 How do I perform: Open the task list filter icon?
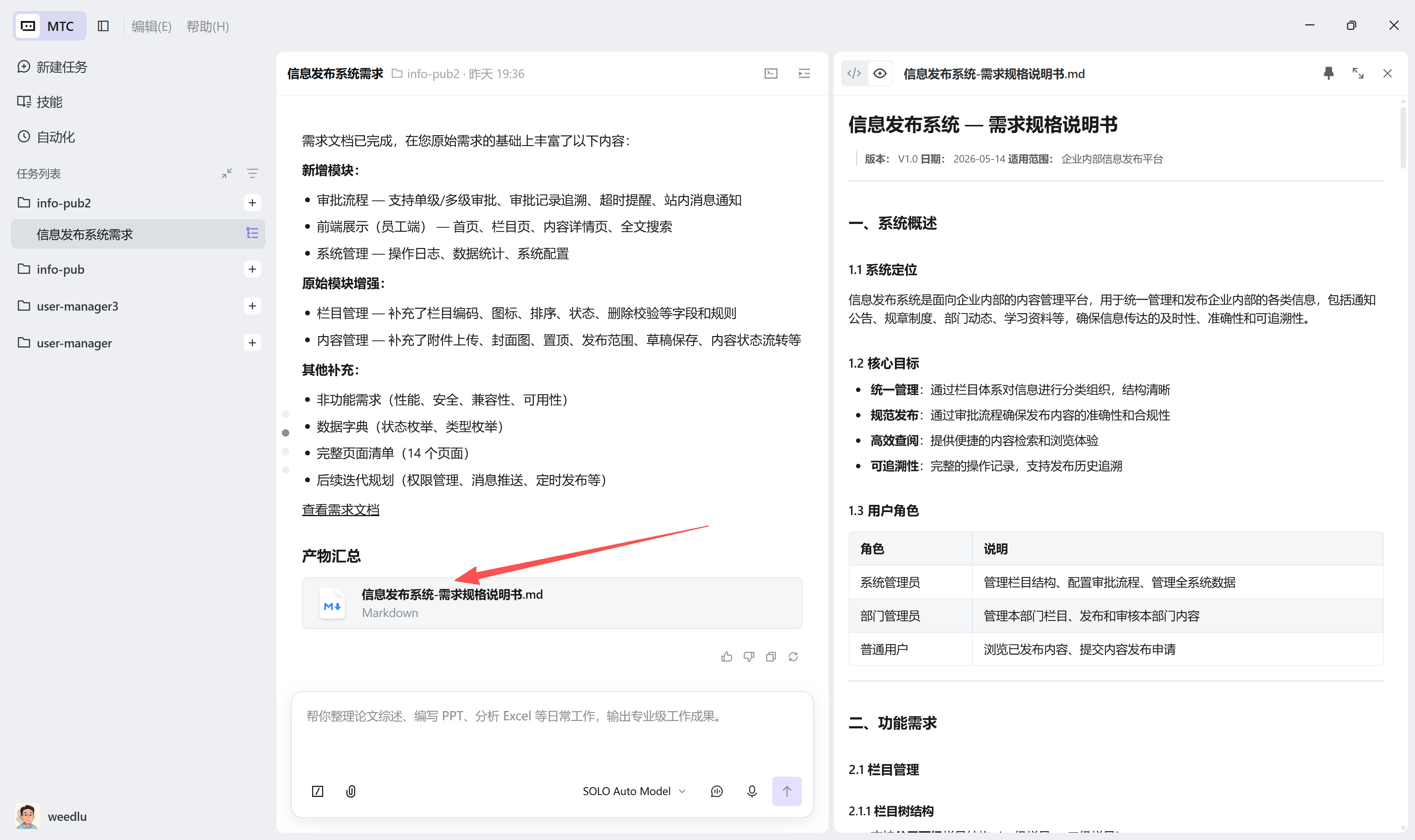point(252,174)
